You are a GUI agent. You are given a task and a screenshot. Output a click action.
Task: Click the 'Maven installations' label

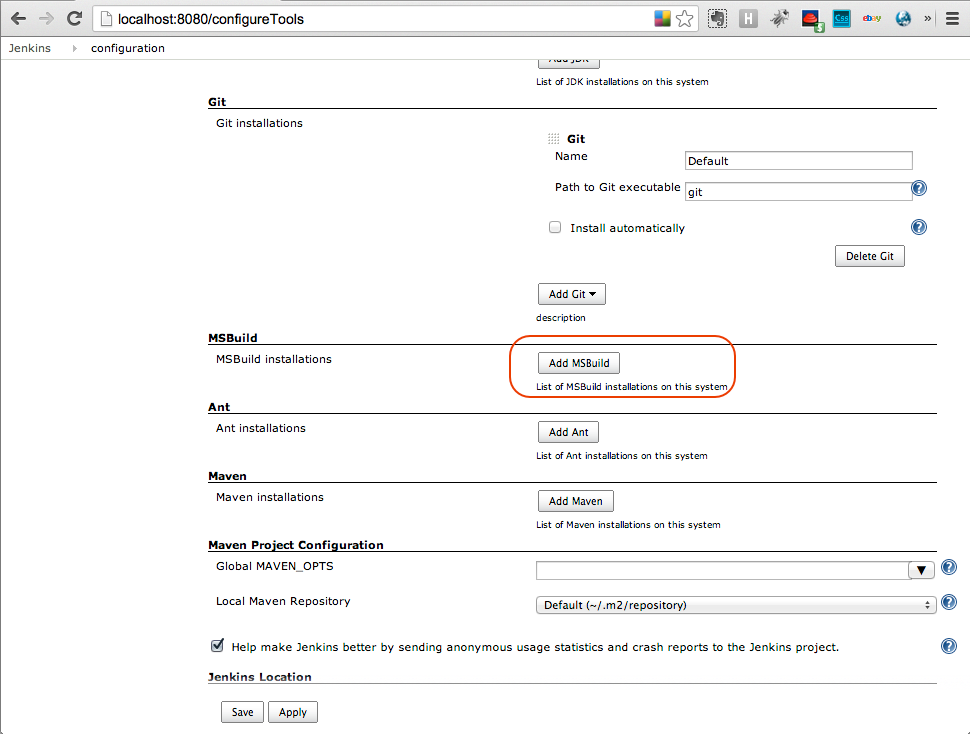[x=269, y=497]
